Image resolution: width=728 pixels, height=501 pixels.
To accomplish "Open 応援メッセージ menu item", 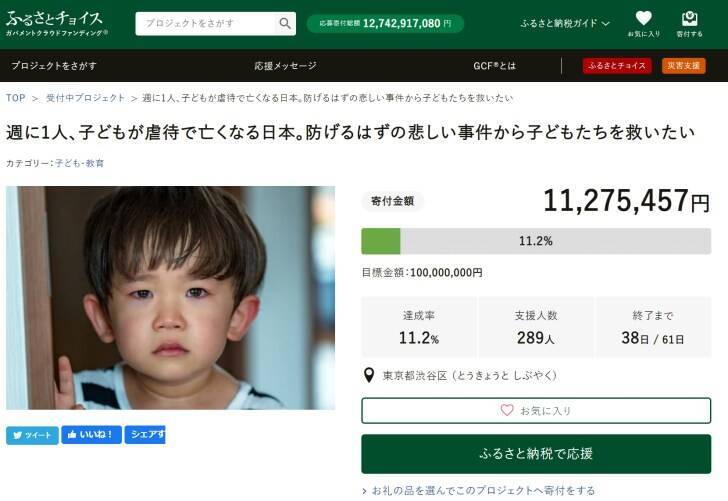I will [x=286, y=66].
